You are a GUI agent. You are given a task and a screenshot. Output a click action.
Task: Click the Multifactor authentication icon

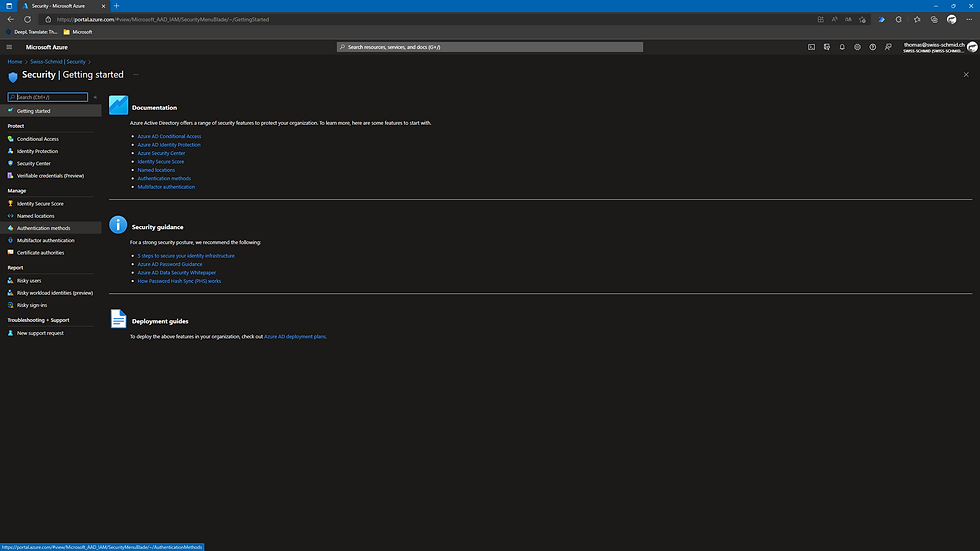(x=11, y=241)
